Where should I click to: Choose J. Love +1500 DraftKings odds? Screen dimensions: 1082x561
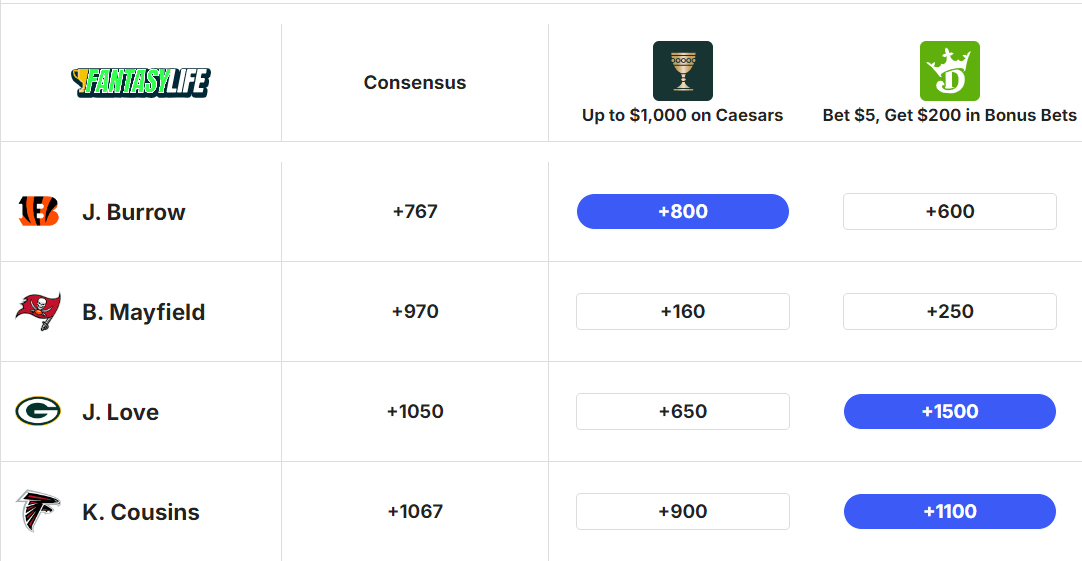point(949,412)
